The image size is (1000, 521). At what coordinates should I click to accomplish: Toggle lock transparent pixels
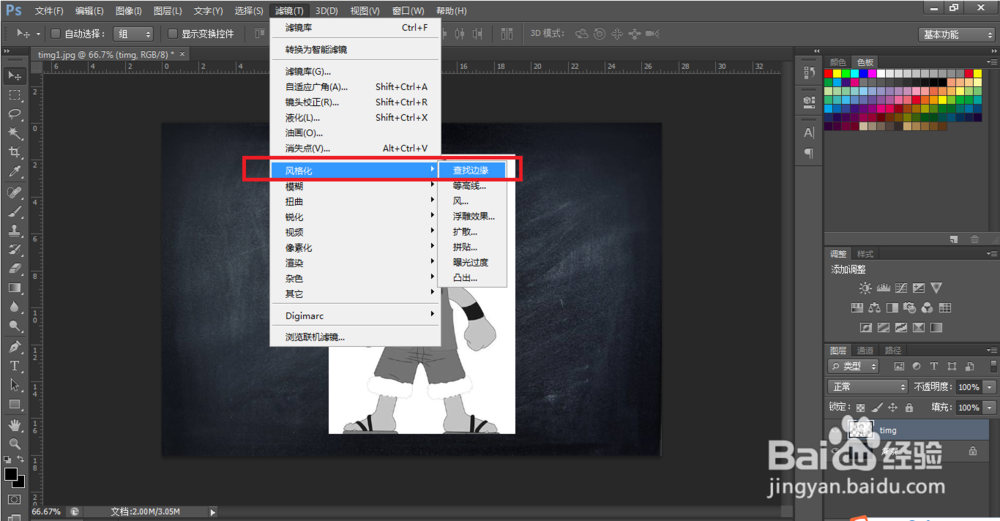(860, 407)
